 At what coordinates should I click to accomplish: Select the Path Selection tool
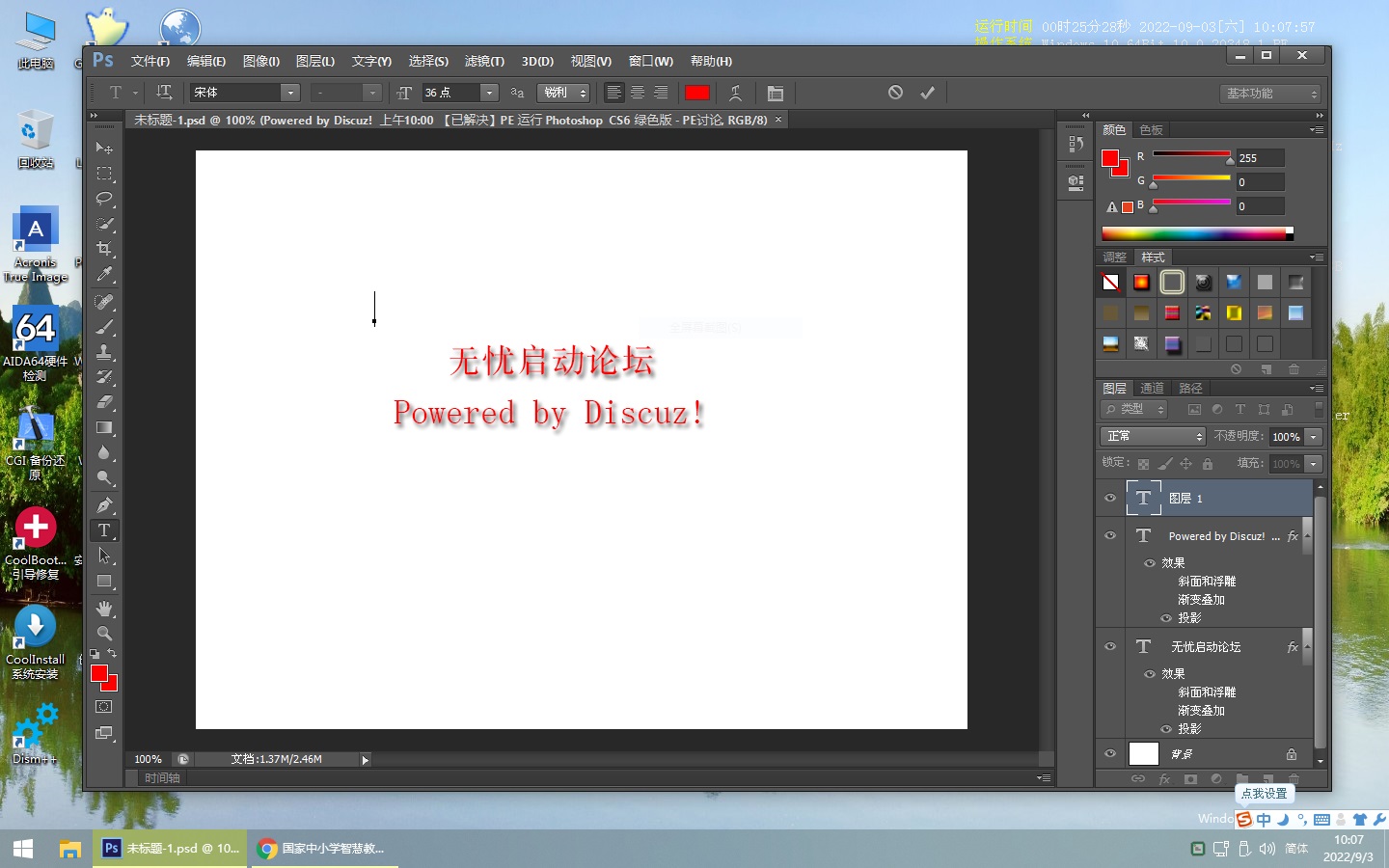(x=104, y=556)
